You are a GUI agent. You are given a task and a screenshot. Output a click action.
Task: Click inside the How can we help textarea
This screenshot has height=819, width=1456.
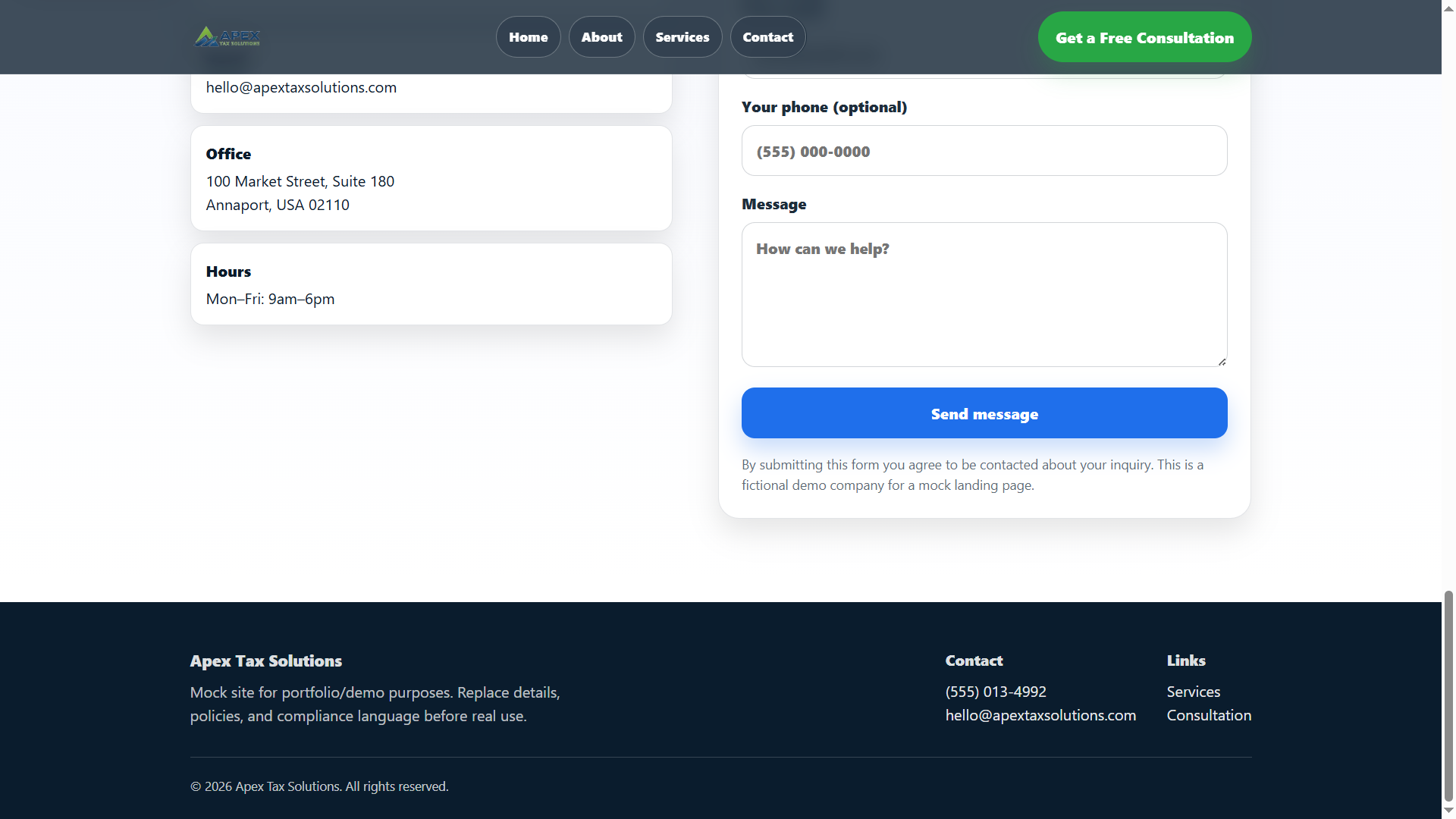point(984,294)
